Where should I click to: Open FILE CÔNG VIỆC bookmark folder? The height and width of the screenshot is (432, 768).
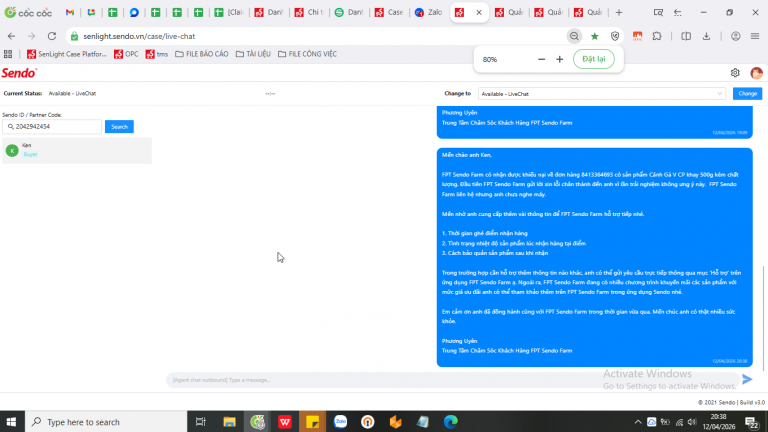307,54
